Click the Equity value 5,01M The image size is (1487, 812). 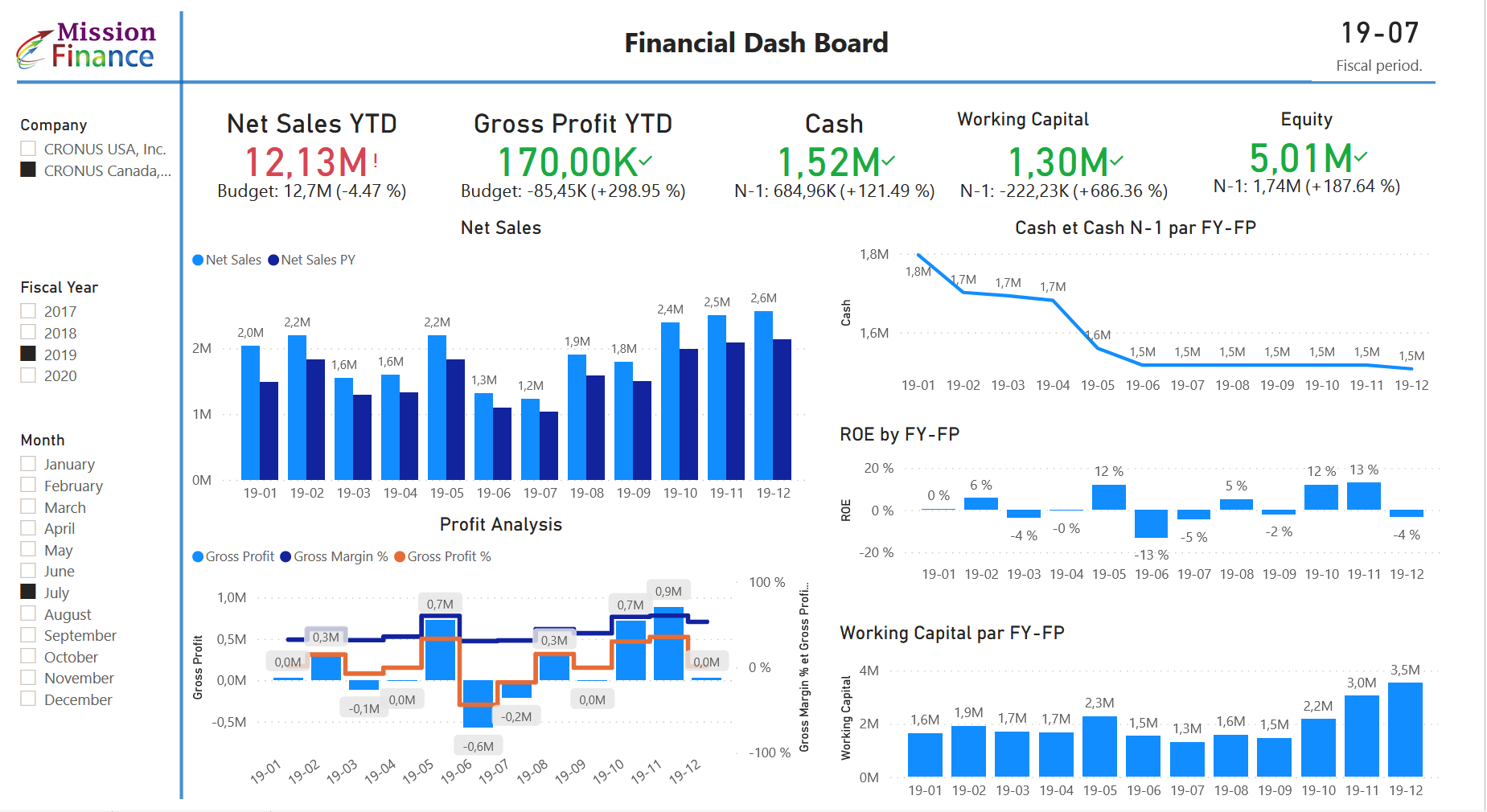[1300, 158]
